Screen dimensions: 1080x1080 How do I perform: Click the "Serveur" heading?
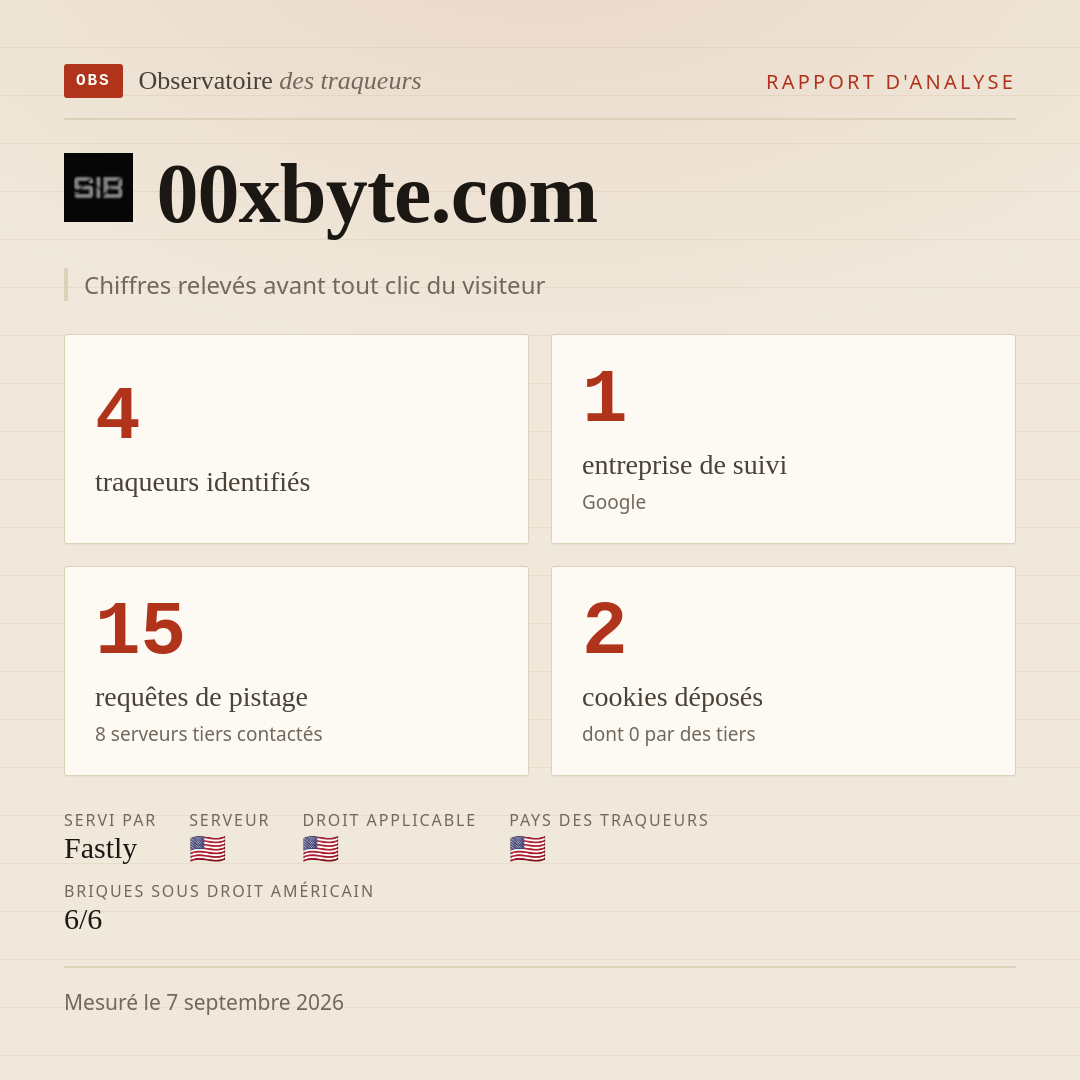(229, 820)
